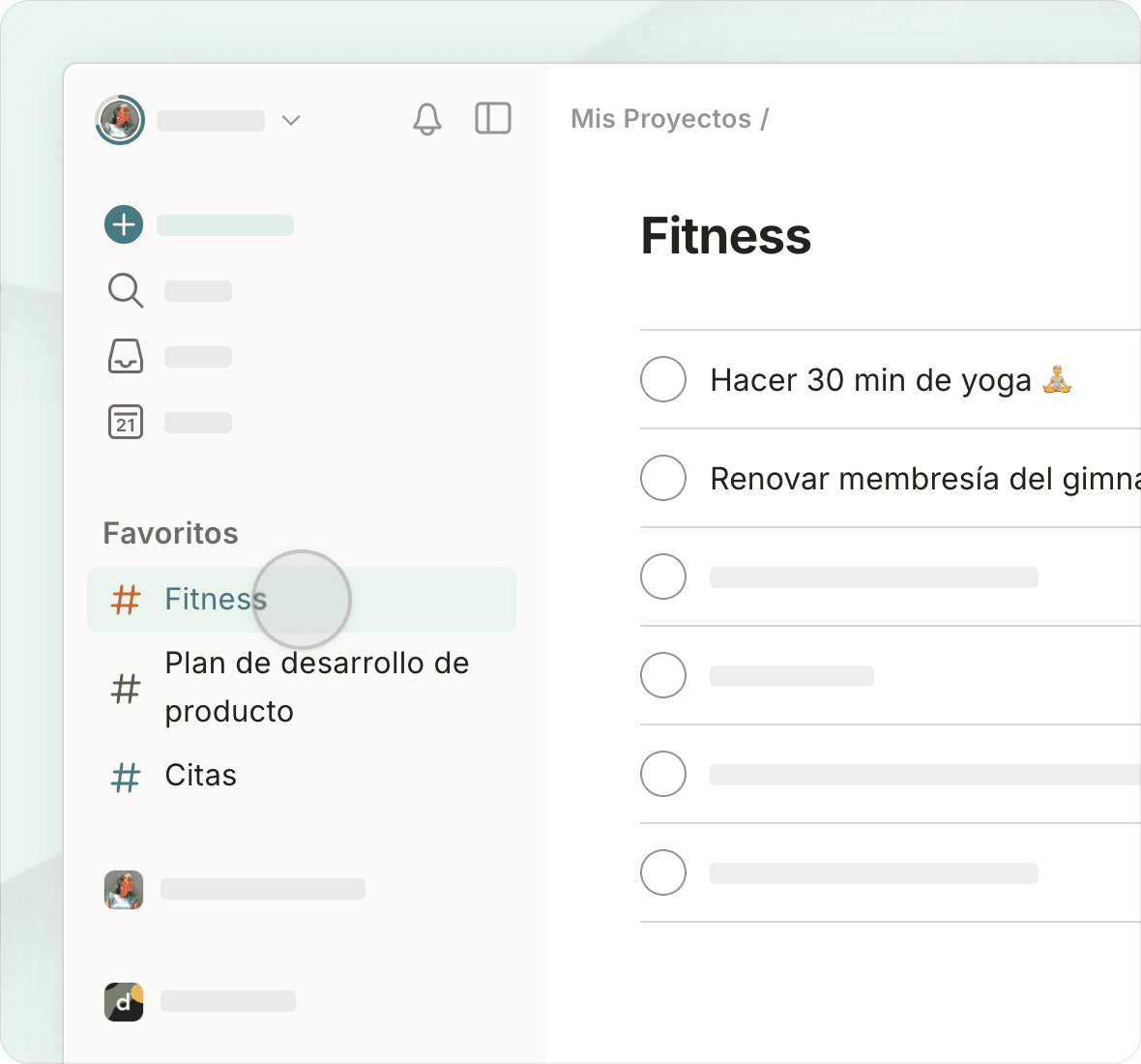The height and width of the screenshot is (1064, 1141).
Task: Click the 'Mis Proyectos' breadcrumb link
Action: [660, 119]
